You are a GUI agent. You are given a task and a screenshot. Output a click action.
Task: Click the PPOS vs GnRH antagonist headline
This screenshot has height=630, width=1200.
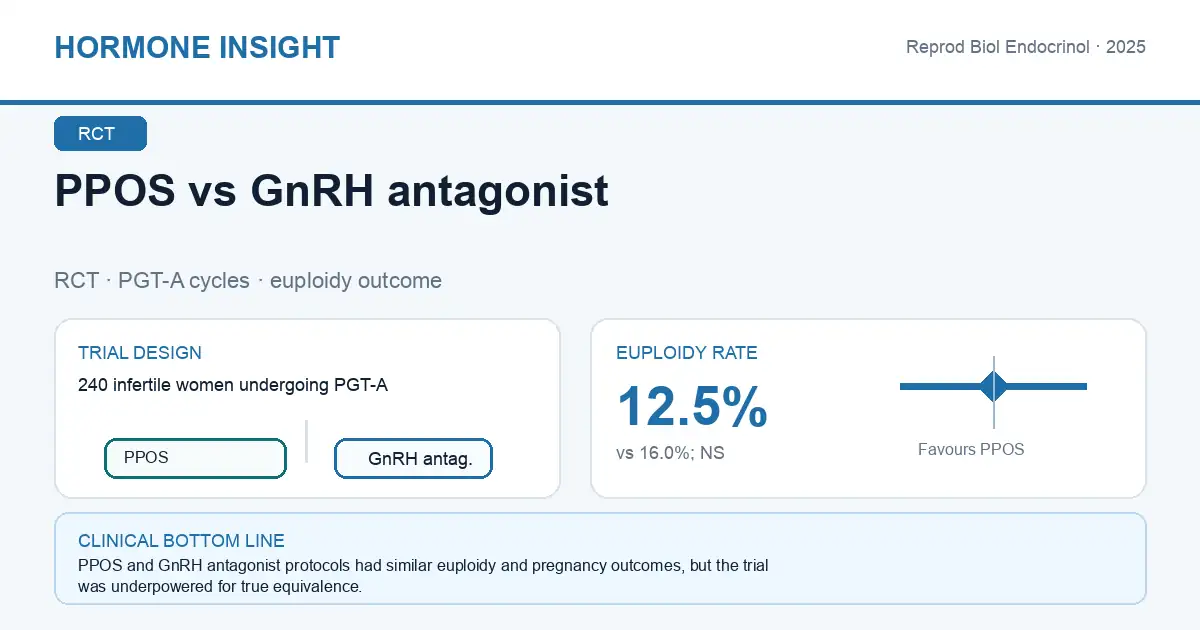[x=331, y=190]
